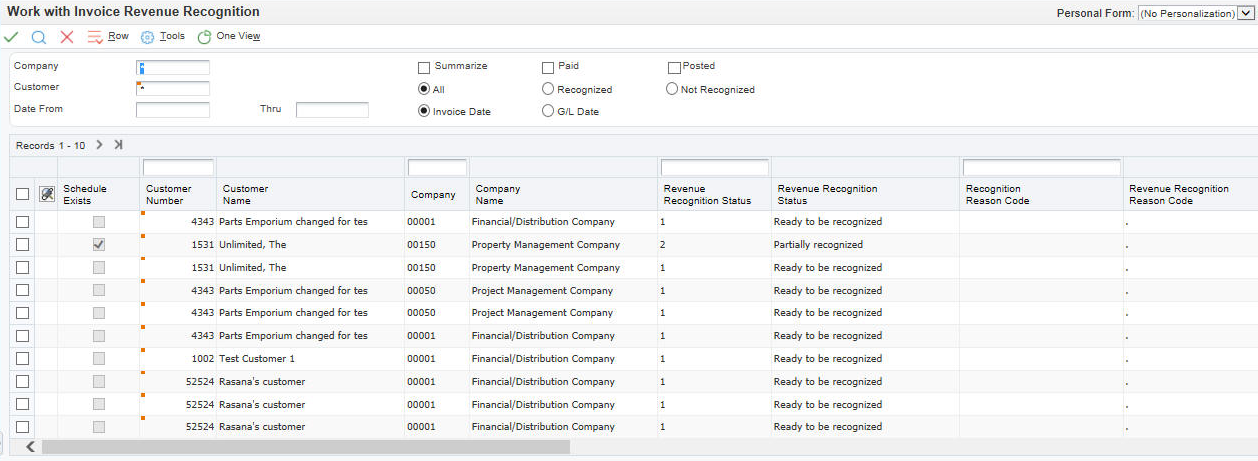Click the red Close X icon
Viewport: 1258px width, 461px height.
(67, 37)
